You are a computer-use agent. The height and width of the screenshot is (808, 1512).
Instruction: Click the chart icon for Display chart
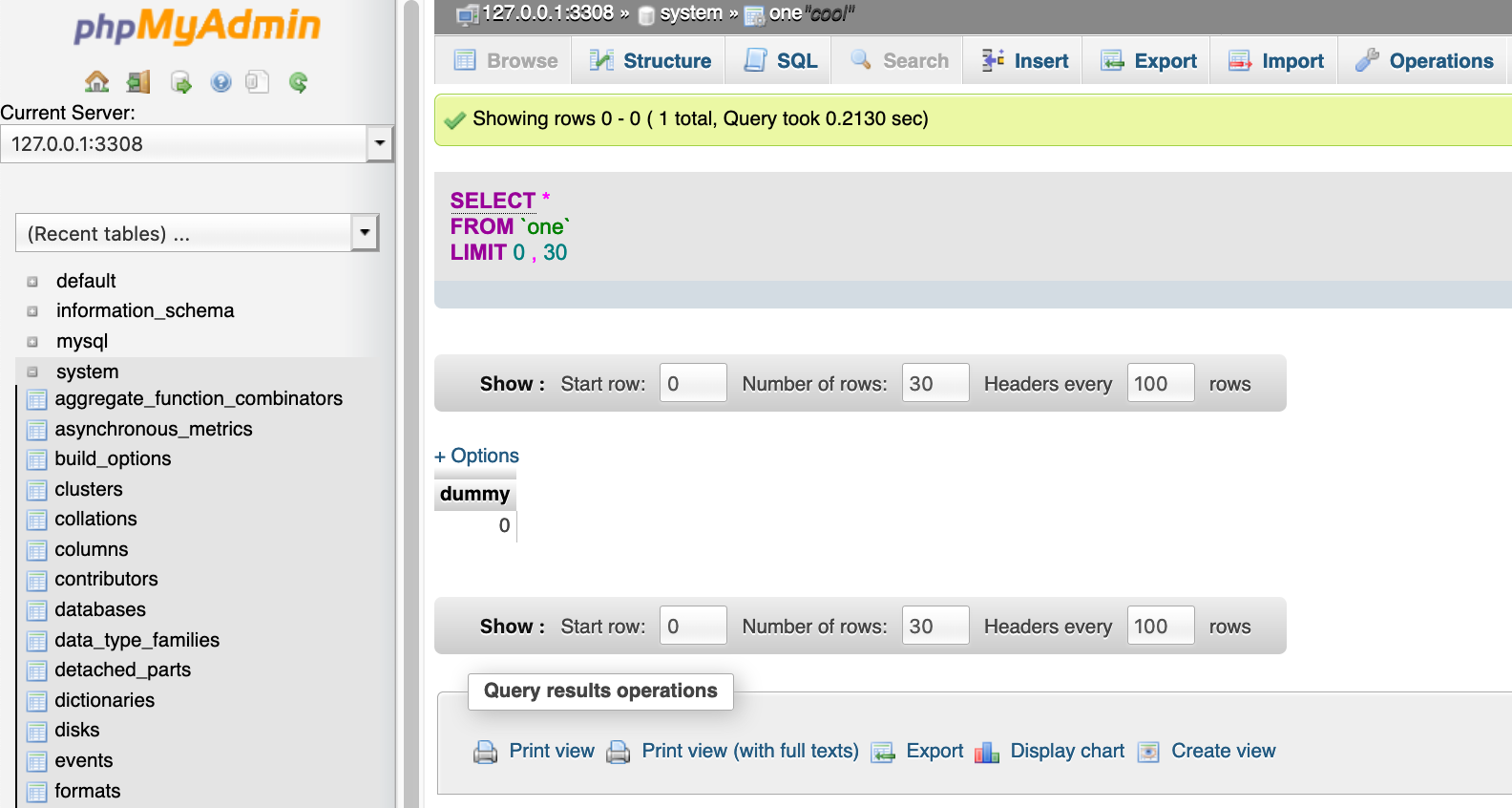[x=987, y=753]
